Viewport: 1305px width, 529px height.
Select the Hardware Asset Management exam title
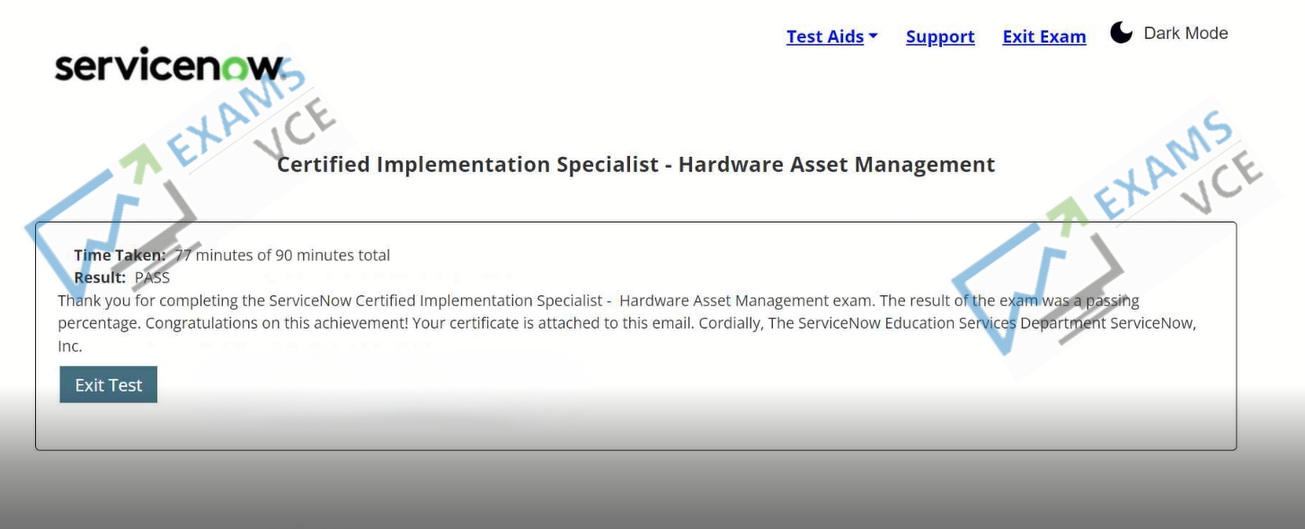tap(636, 164)
